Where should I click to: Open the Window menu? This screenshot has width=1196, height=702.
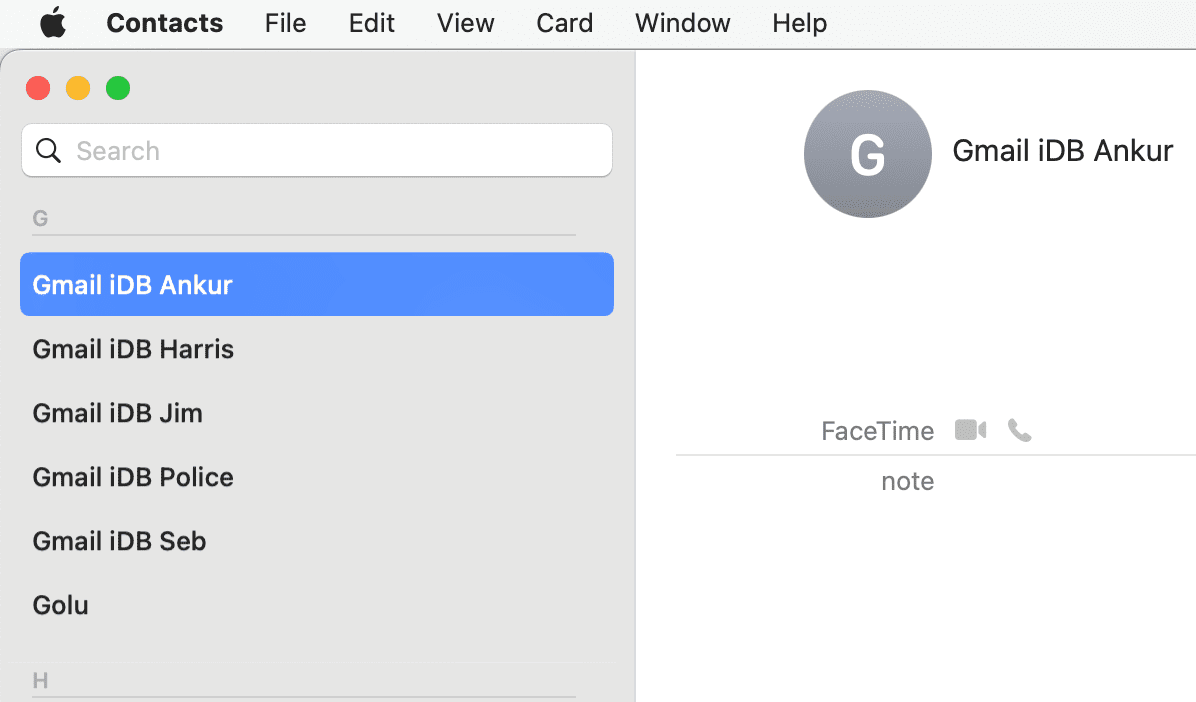coord(683,23)
